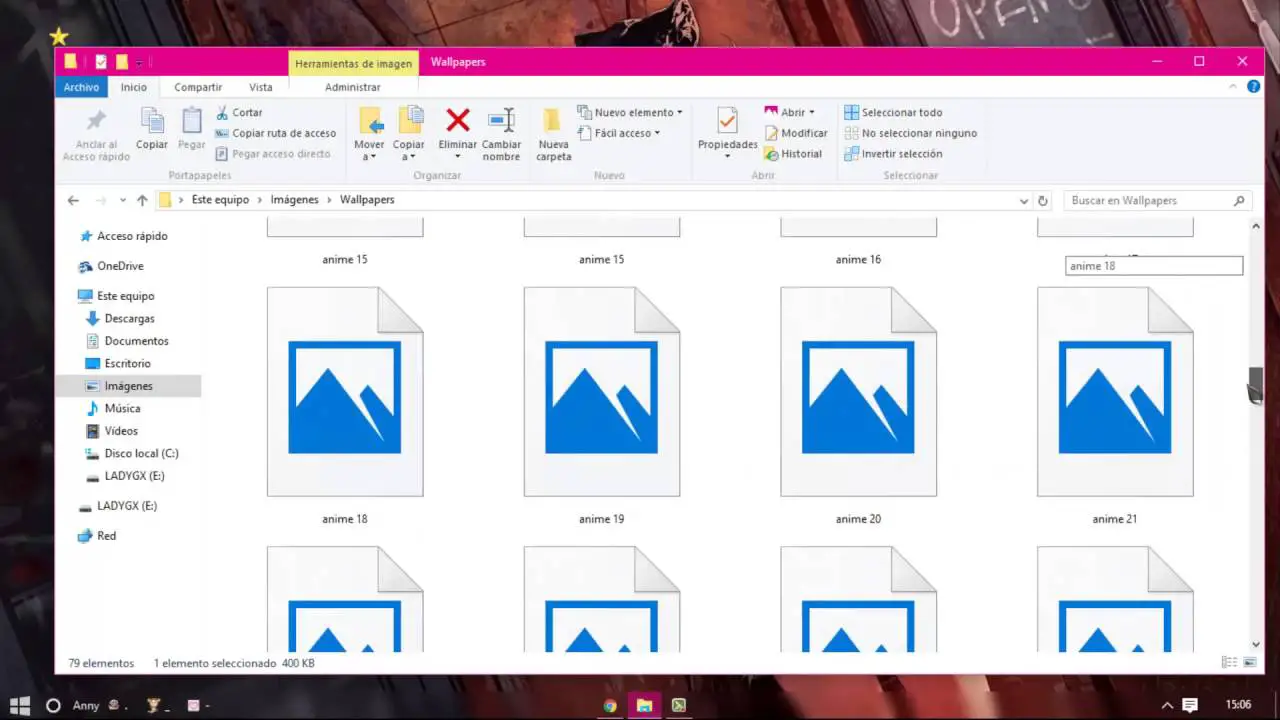Click the scrollbar up arrow
The image size is (1280, 720).
1256,226
